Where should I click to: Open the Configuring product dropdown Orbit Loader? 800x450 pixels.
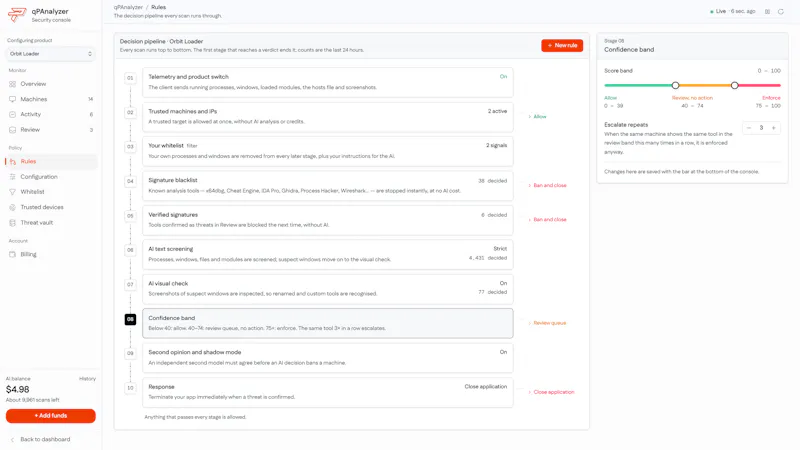50,54
